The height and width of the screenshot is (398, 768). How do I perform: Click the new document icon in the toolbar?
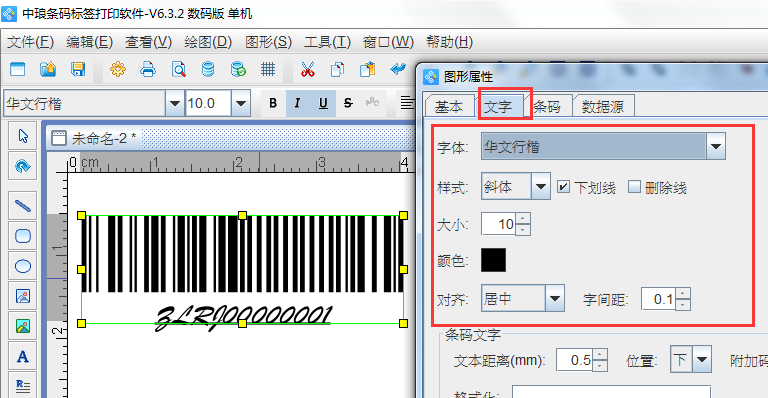click(18, 69)
